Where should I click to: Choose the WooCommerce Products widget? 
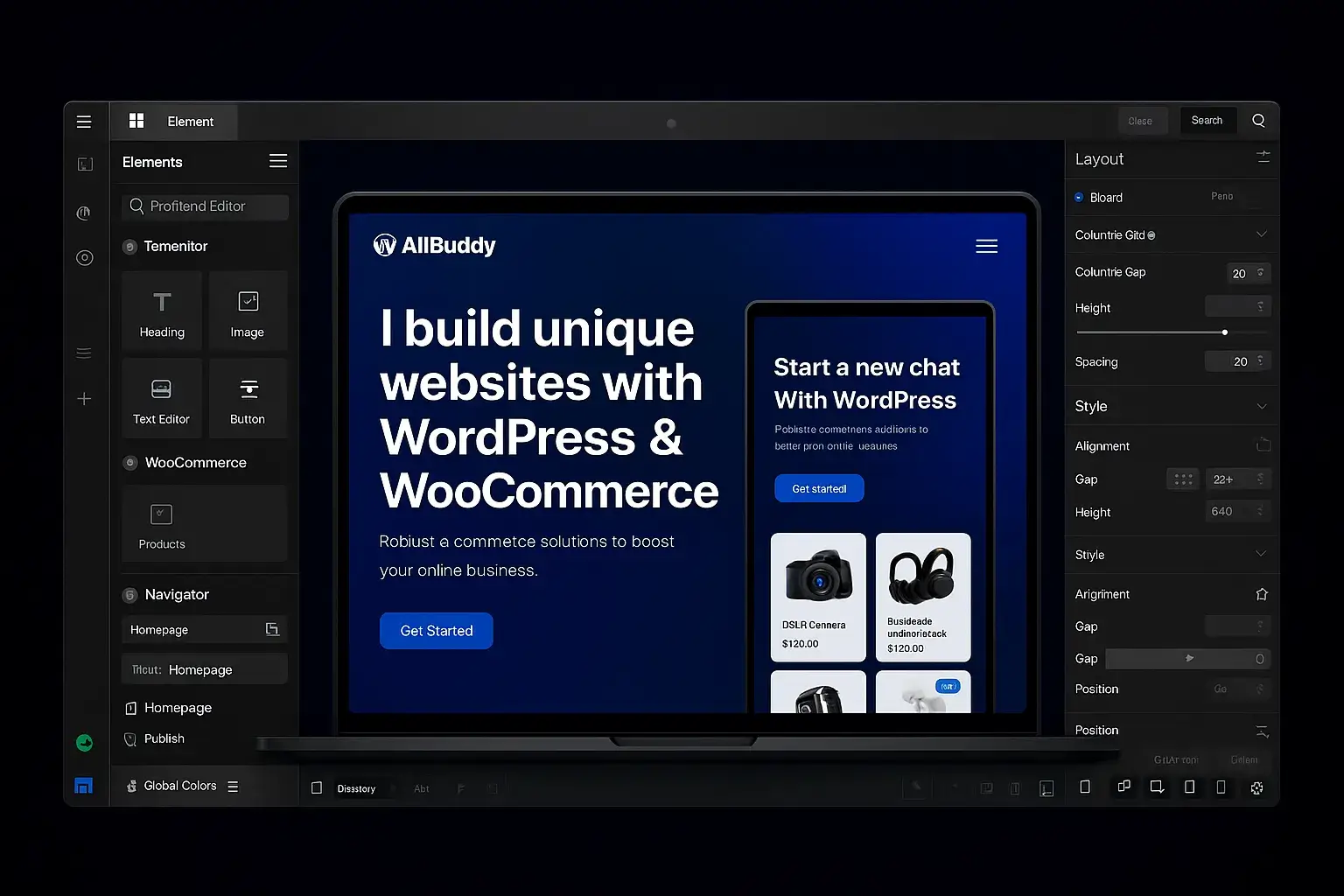coord(162,524)
